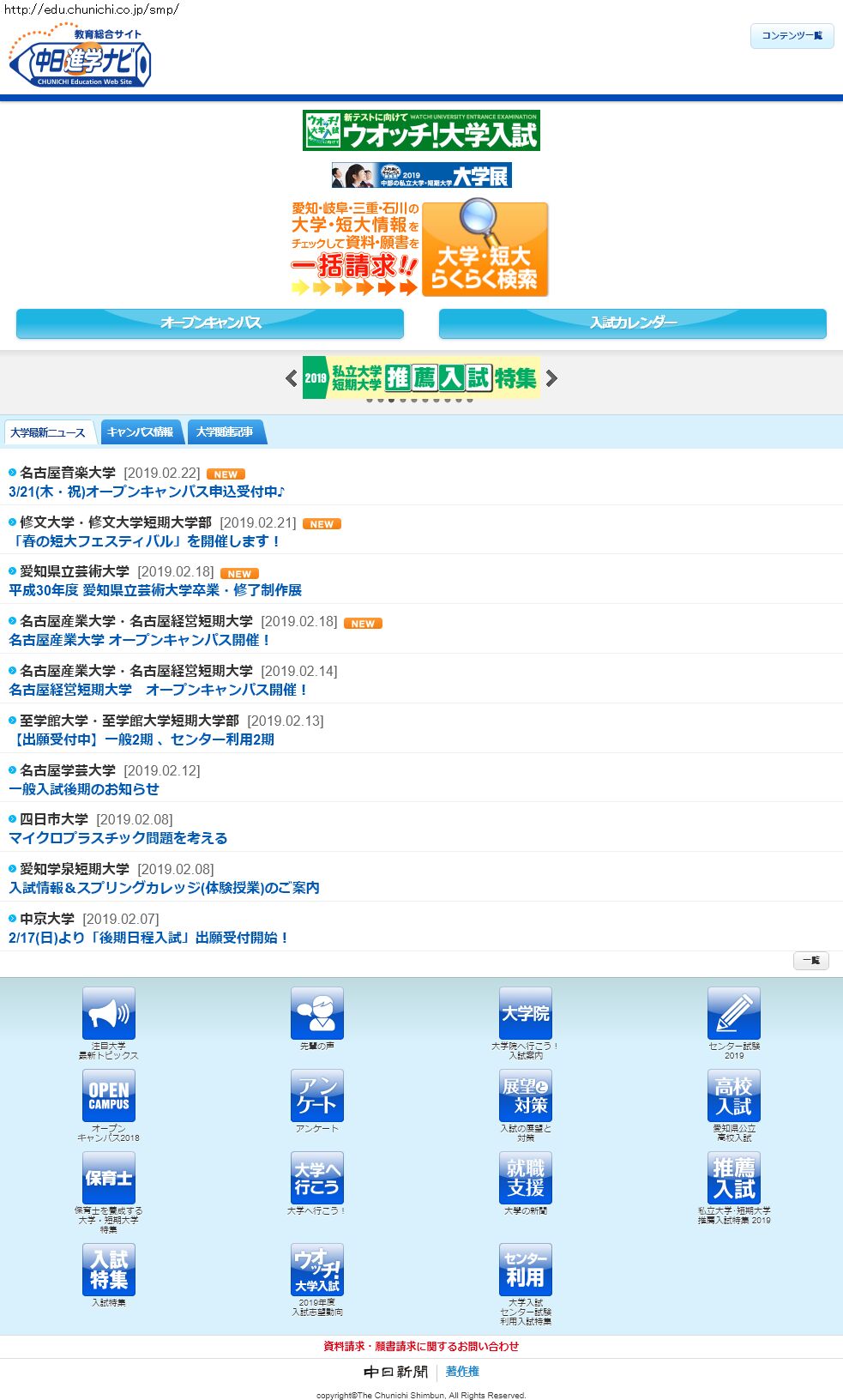Open the 高校入試 icon
This screenshot has width=843, height=1400.
click(734, 1095)
